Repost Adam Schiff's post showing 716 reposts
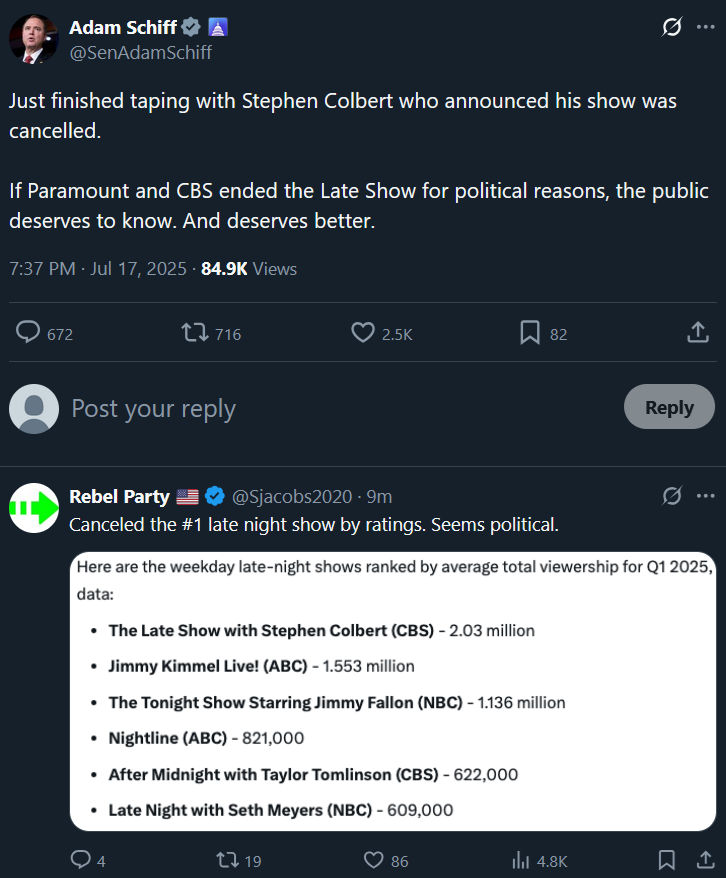Image resolution: width=726 pixels, height=878 pixels. pyautogui.click(x=194, y=333)
